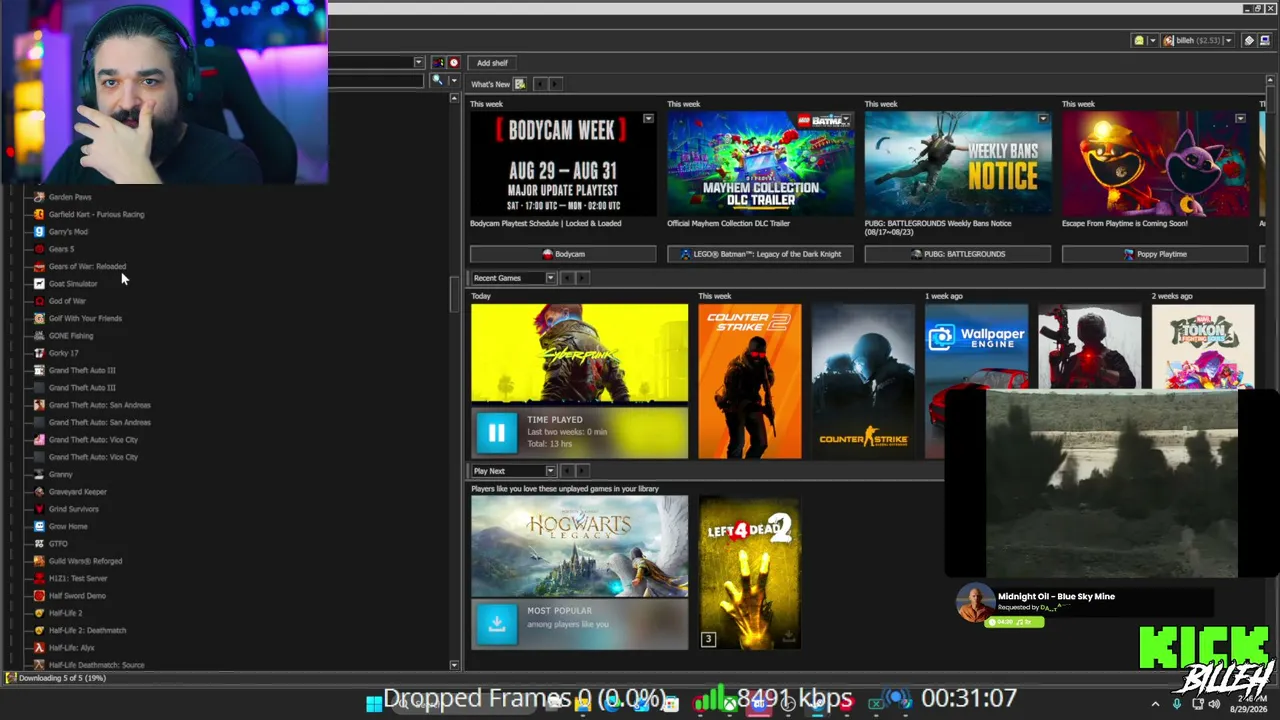
Task: Click the Big Picture mode monitor icon
Action: 1265,41
